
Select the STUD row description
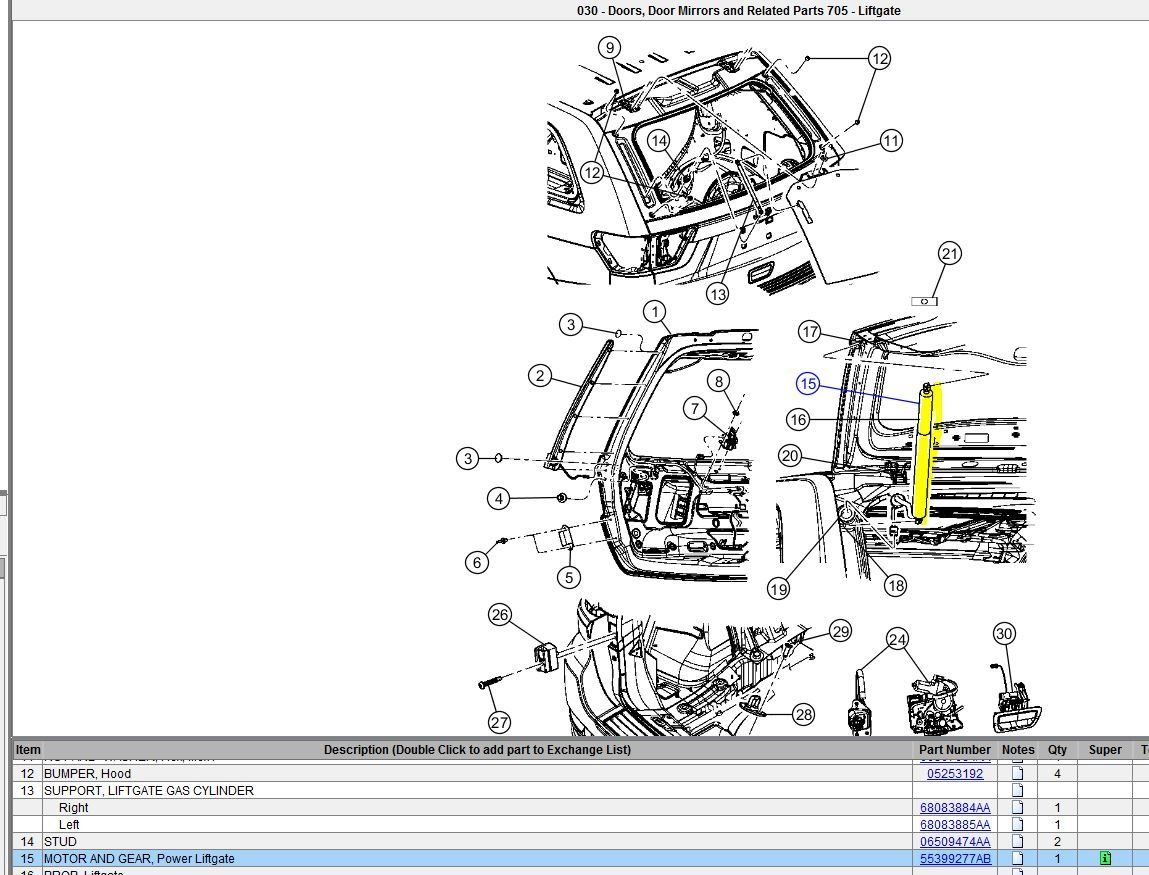pyautogui.click(x=60, y=841)
